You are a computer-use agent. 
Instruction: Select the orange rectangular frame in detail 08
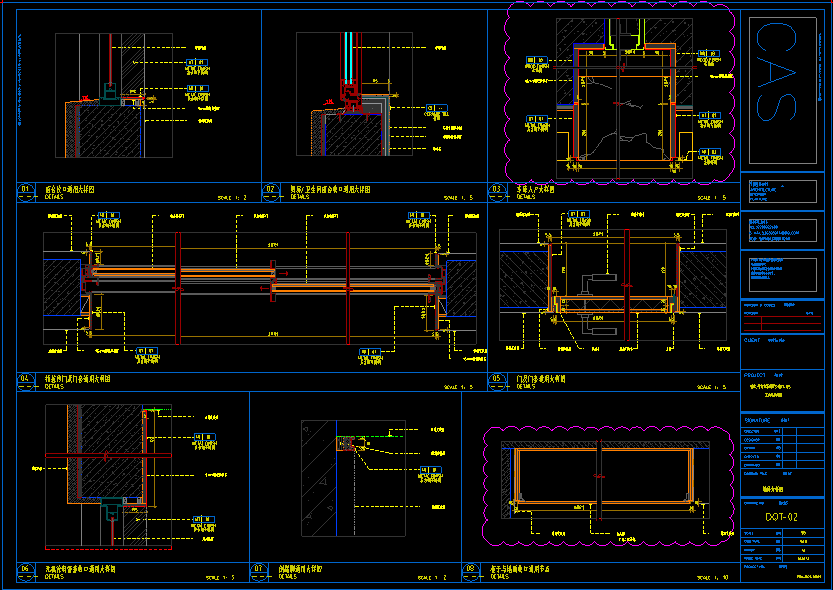pyautogui.click(x=602, y=476)
